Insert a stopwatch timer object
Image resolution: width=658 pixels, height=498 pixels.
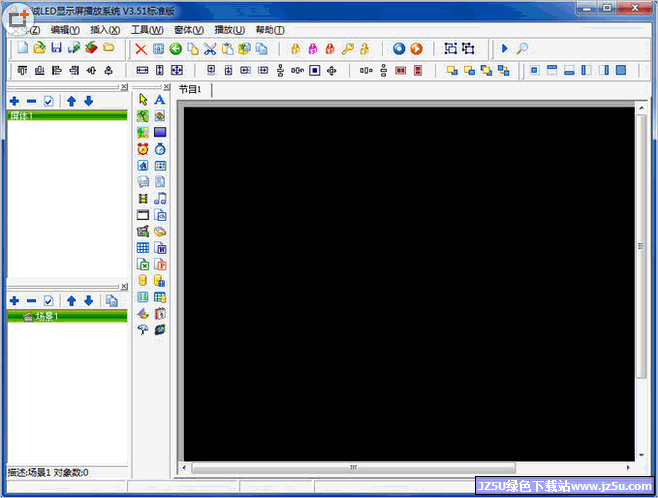[x=160, y=149]
